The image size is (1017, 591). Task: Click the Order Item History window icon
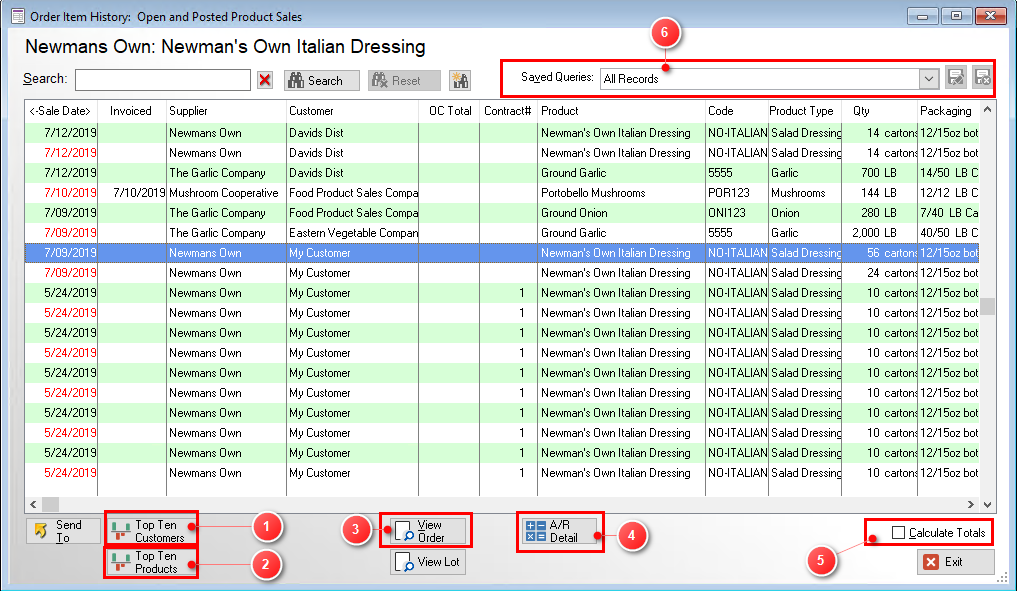coord(18,16)
